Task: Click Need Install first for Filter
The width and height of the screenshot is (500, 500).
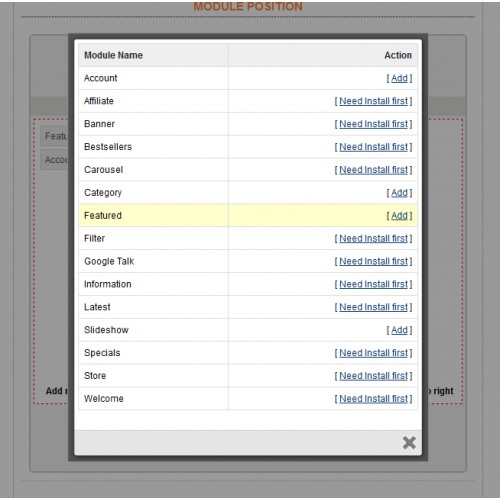Action: coord(373,239)
